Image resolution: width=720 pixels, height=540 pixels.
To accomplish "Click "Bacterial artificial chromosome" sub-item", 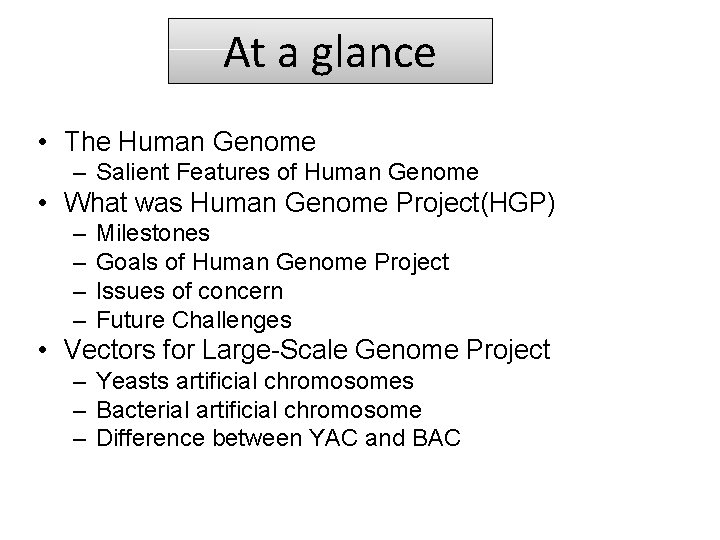I will click(259, 410).
